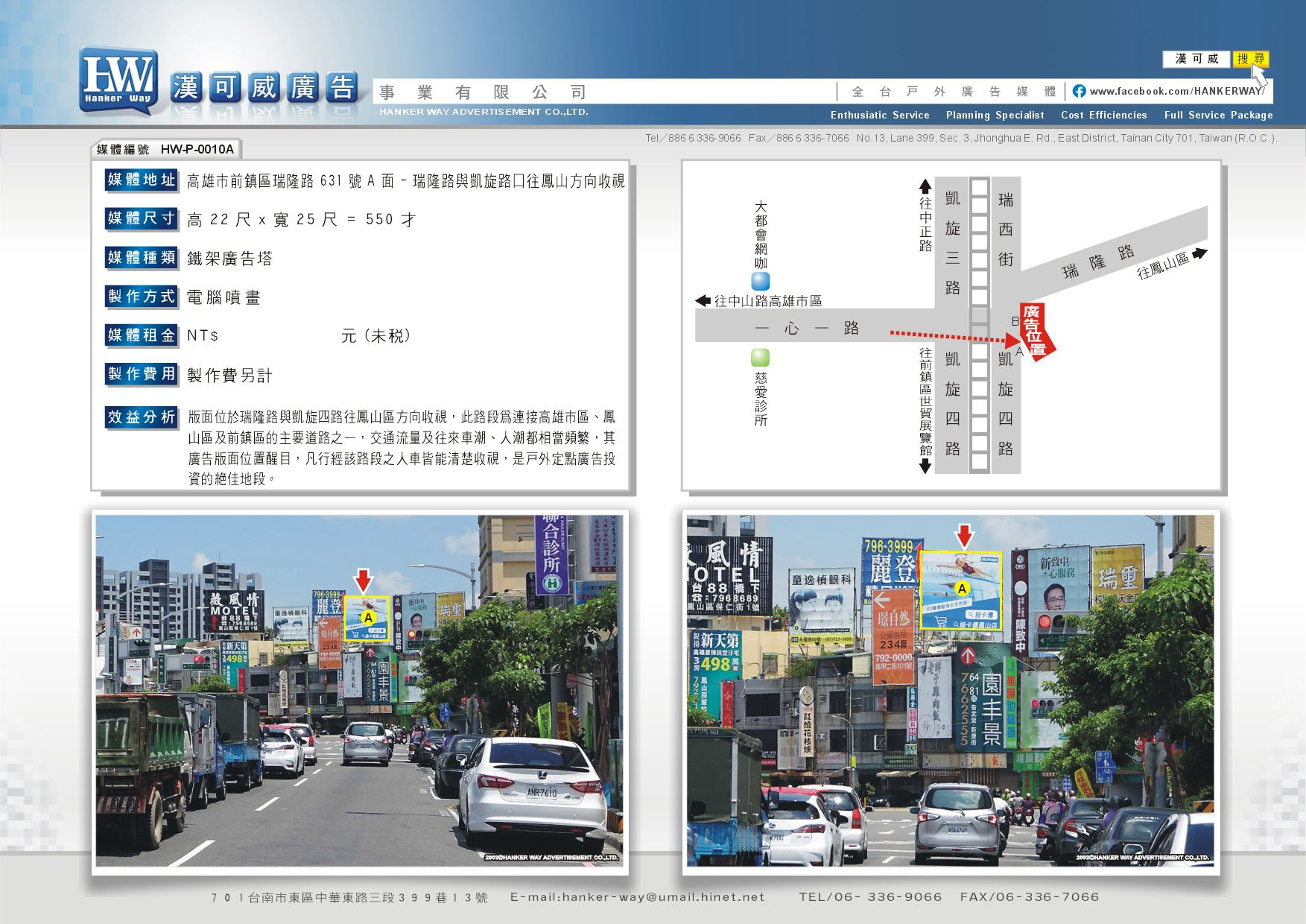
Task: Click the 凱旋三路 road label on map
Action: click(952, 243)
